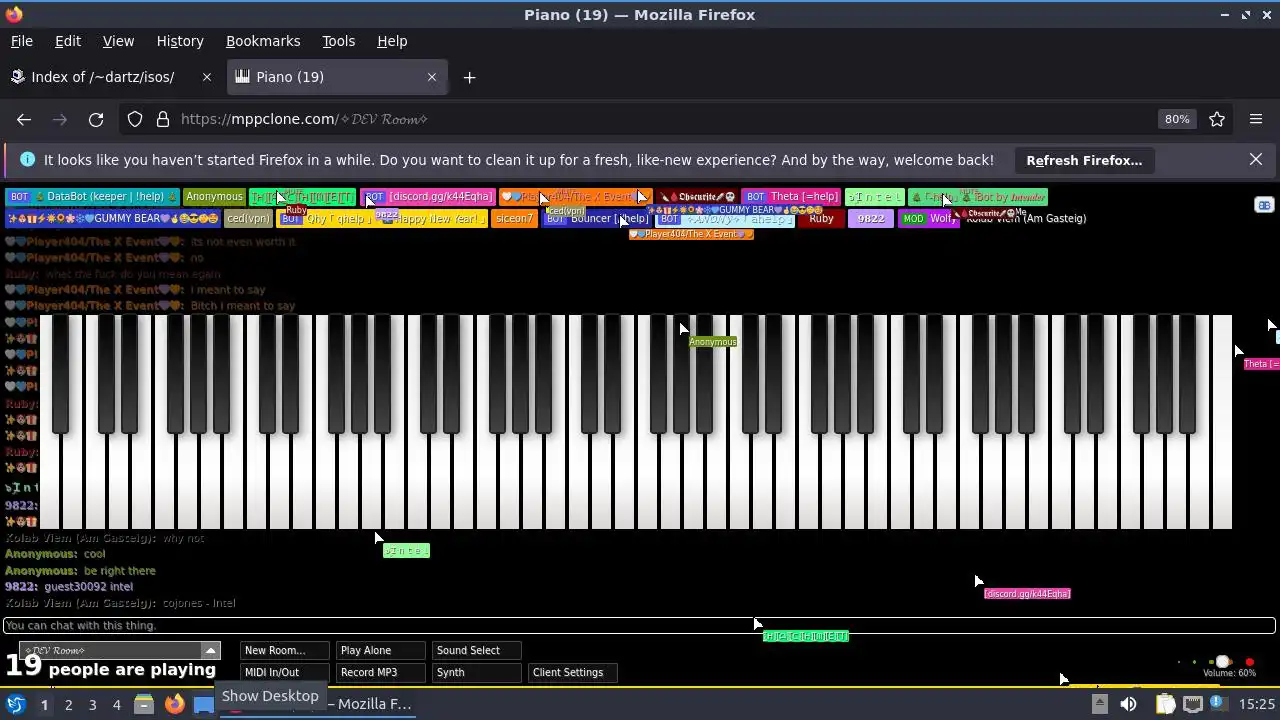
Task: Open the network connection tray icon
Action: pyautogui.click(x=1193, y=705)
